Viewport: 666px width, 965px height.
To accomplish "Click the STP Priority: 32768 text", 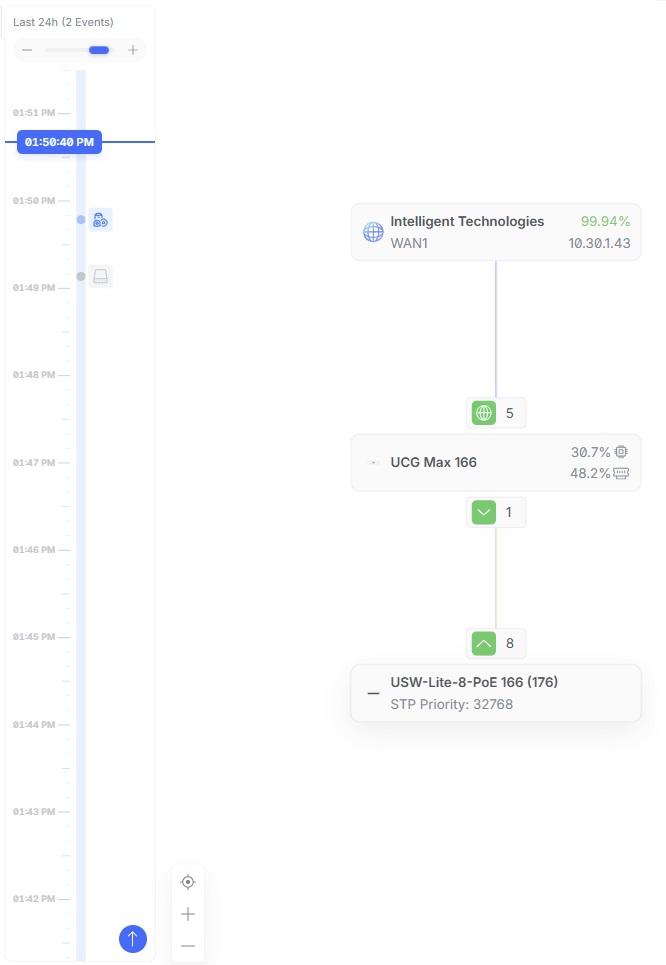I will [x=452, y=704].
